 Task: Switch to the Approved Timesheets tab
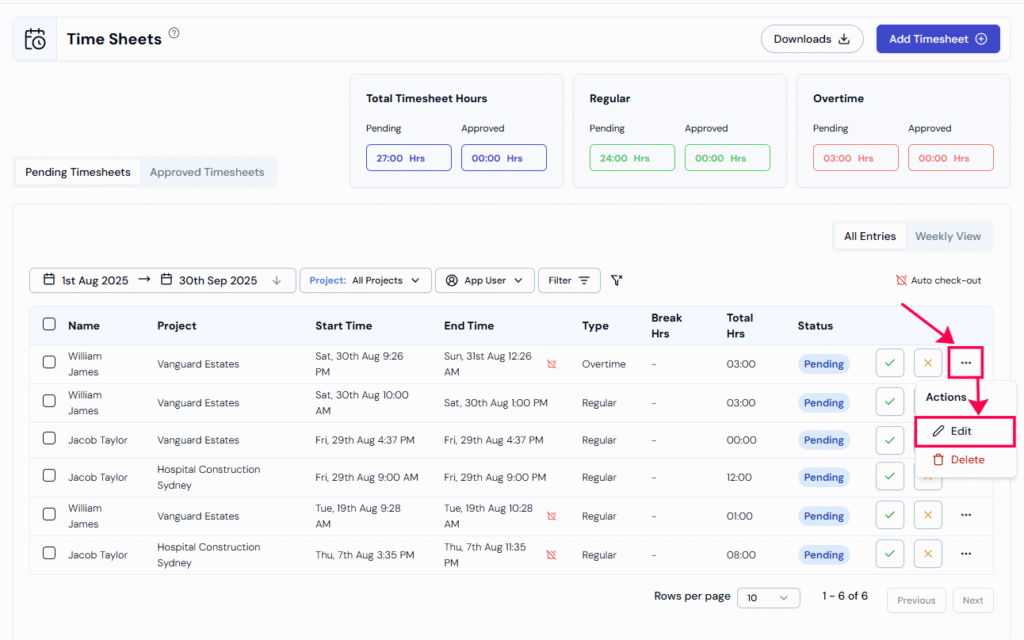point(207,172)
